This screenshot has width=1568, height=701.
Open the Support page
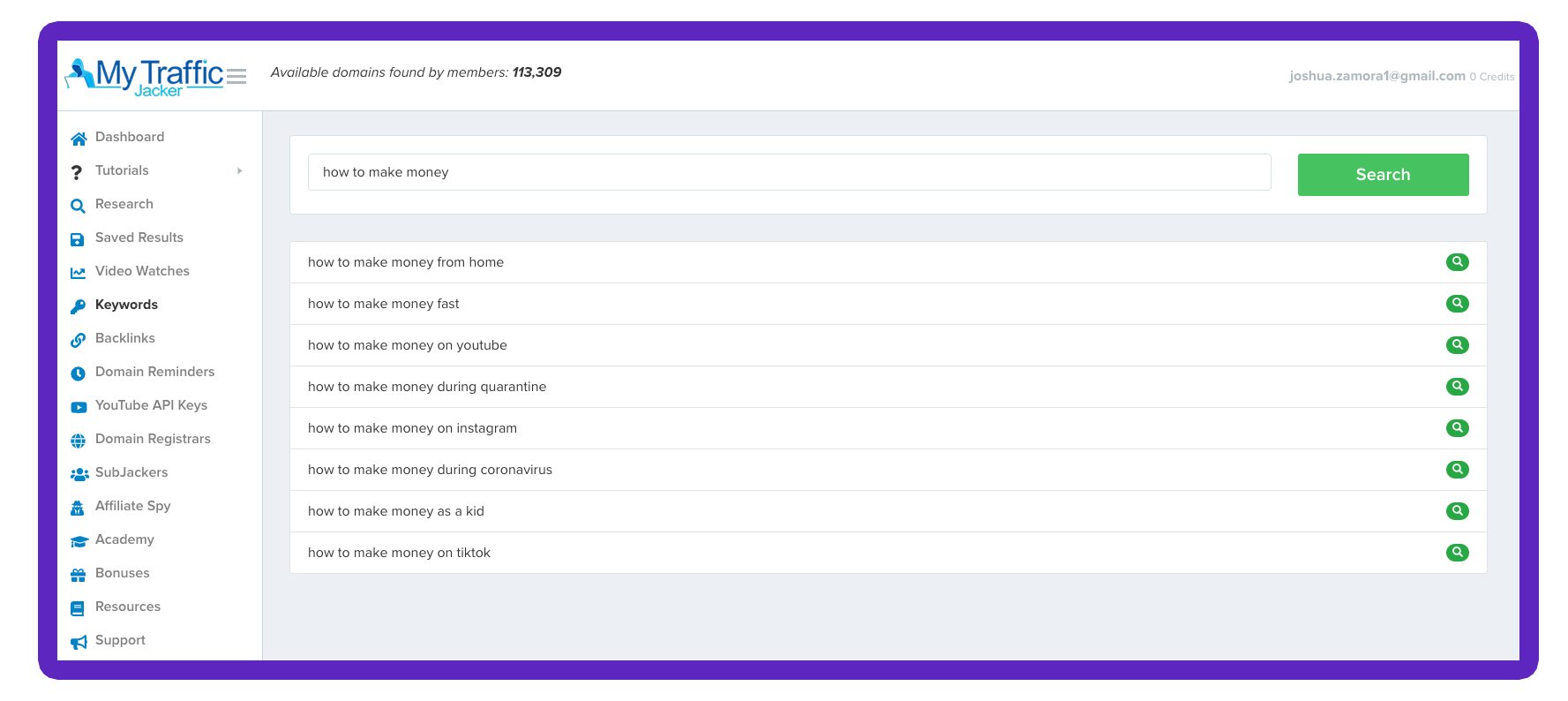tap(120, 640)
